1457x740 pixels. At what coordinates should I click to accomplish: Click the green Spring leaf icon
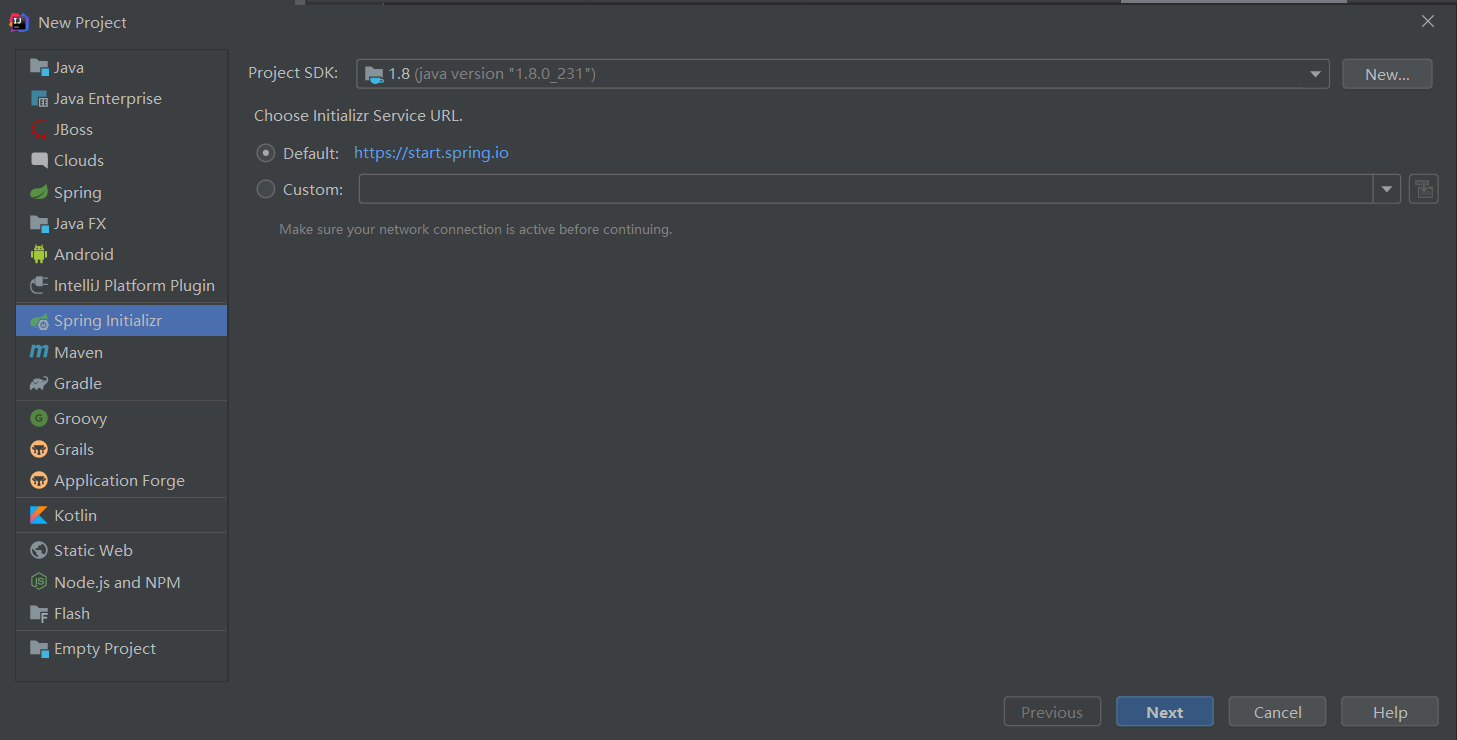tap(39, 192)
